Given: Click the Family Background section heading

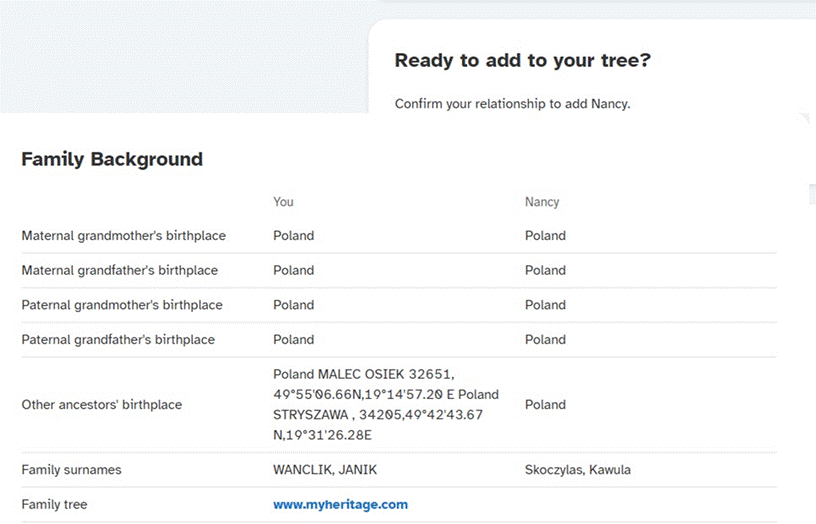Looking at the screenshot, I should (112, 159).
